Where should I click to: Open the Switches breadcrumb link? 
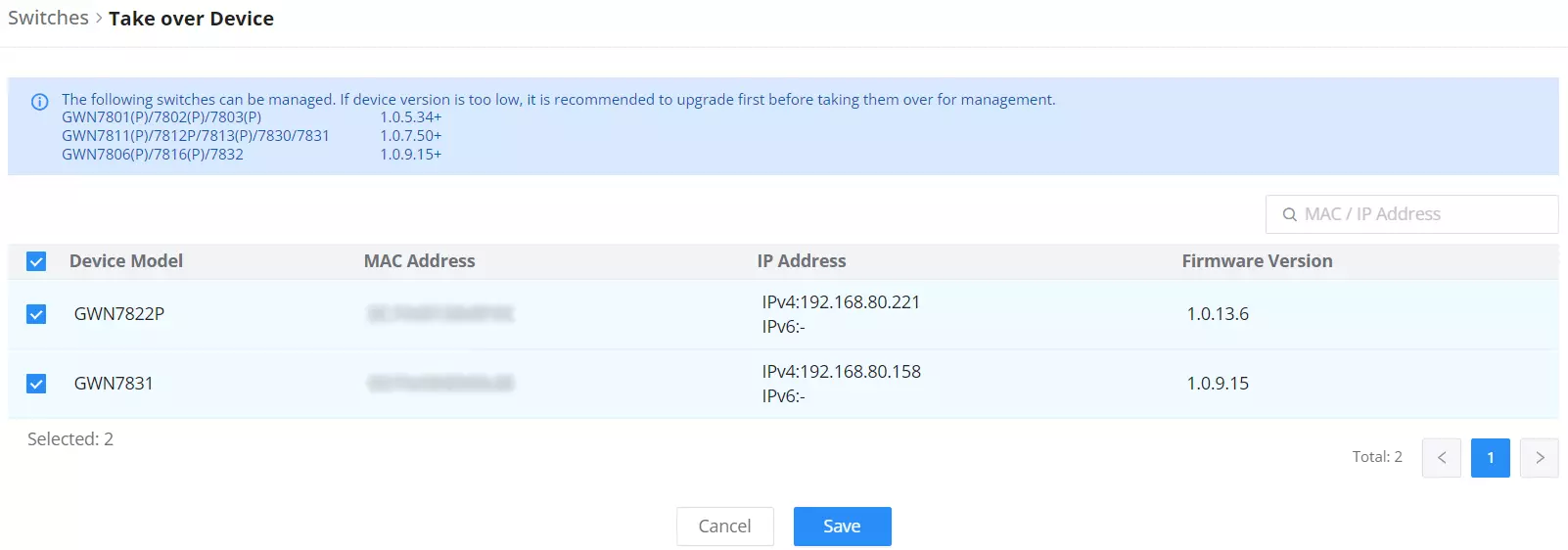[48, 18]
